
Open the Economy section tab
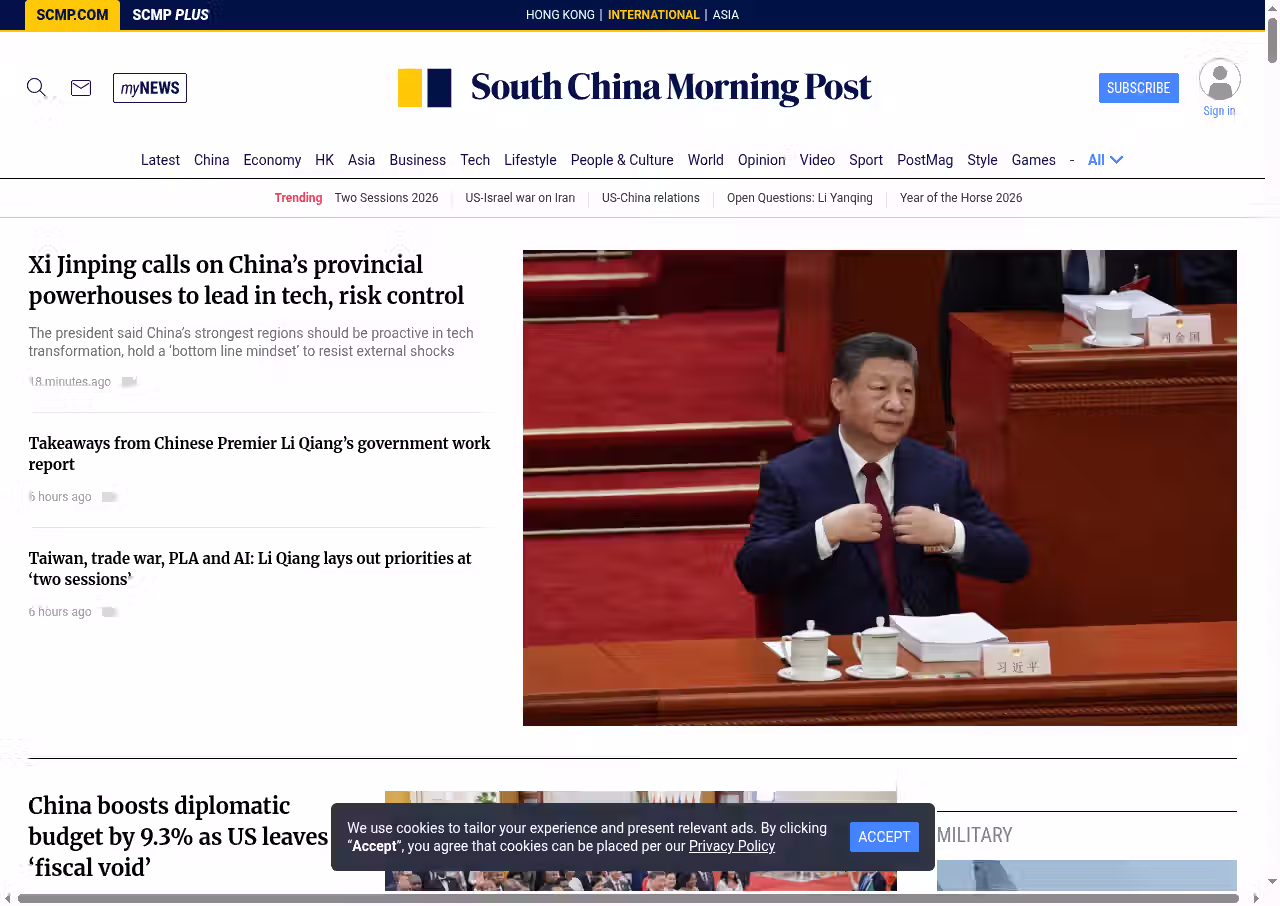click(272, 160)
